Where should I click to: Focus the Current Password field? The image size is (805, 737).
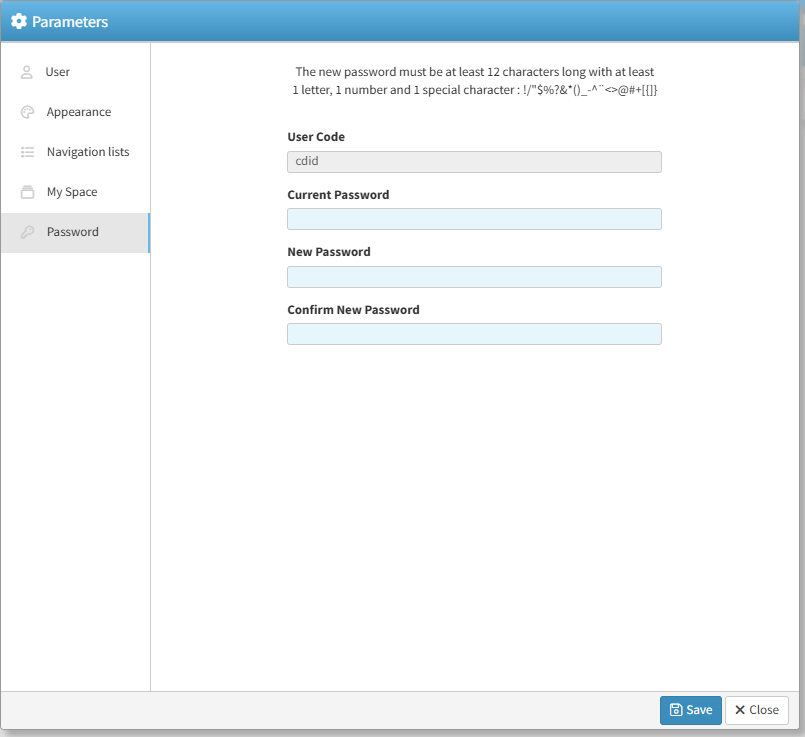tap(474, 219)
